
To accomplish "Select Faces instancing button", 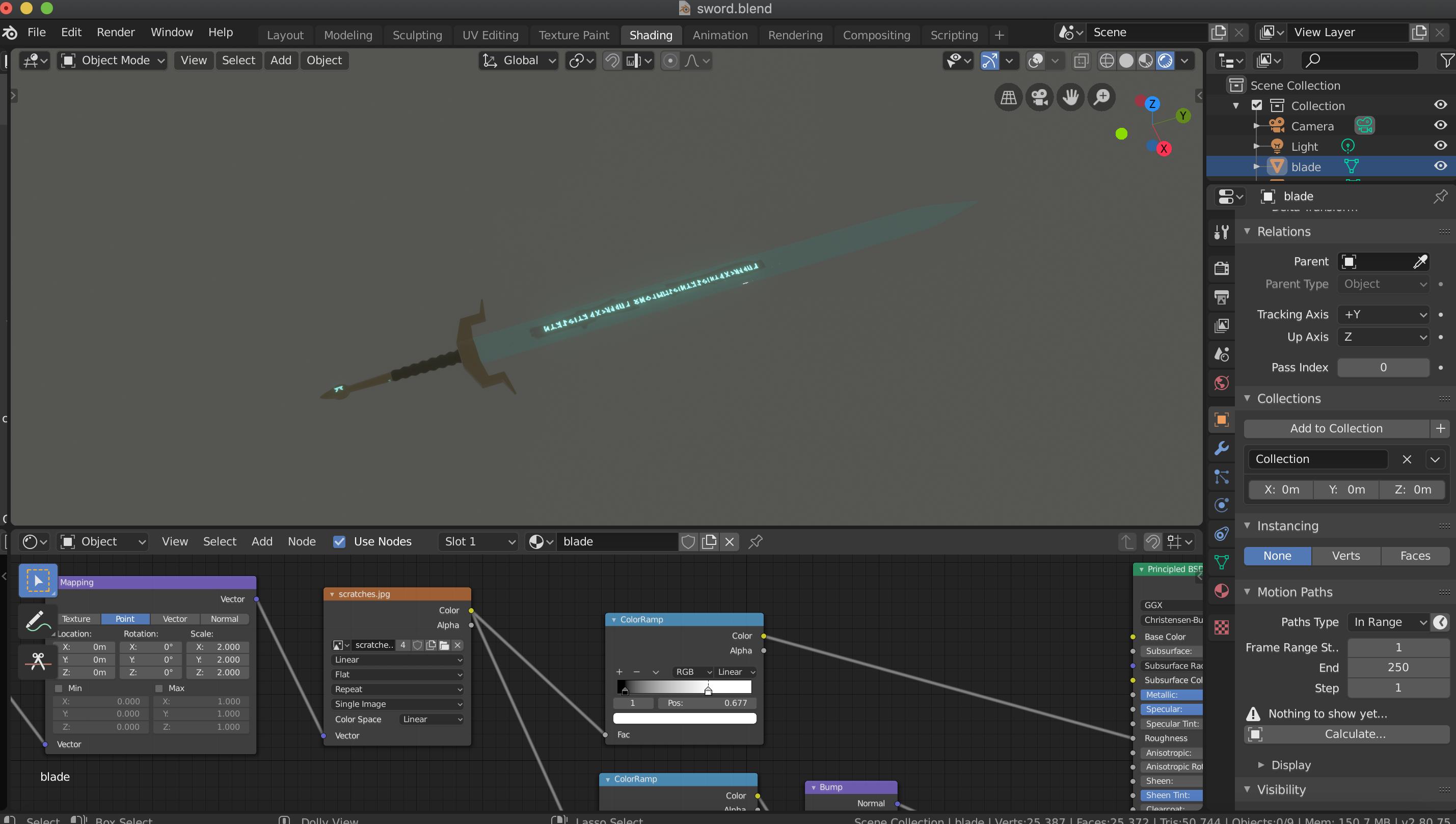I will click(x=1415, y=556).
